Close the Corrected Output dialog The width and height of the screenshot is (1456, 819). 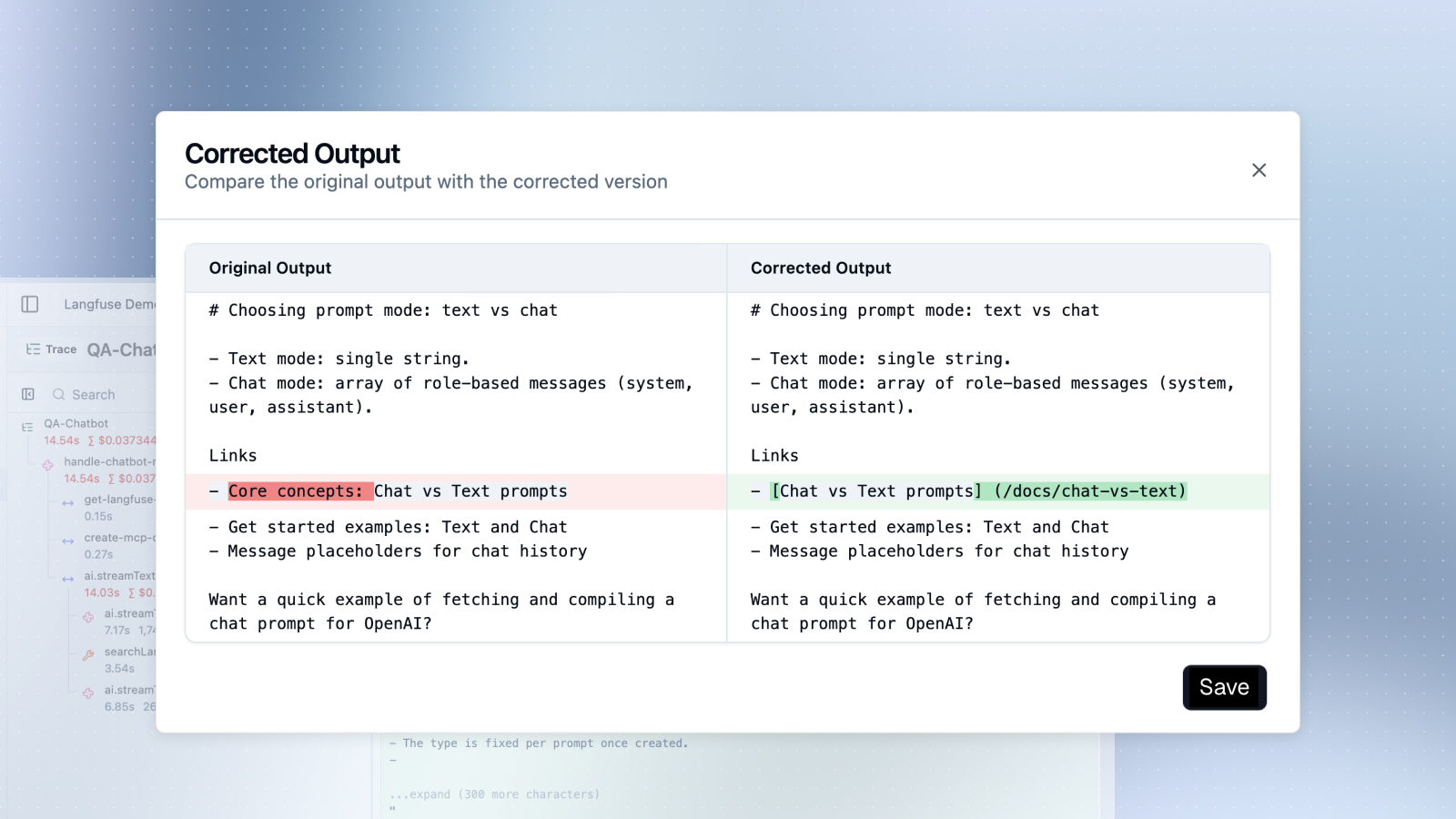(1259, 170)
